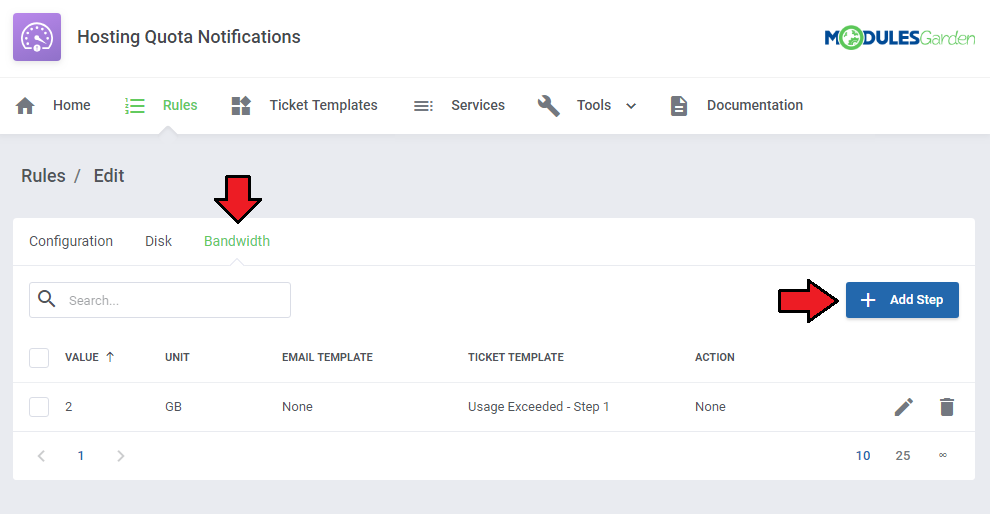Click the ACTION column header
990x514 pixels.
click(715, 357)
